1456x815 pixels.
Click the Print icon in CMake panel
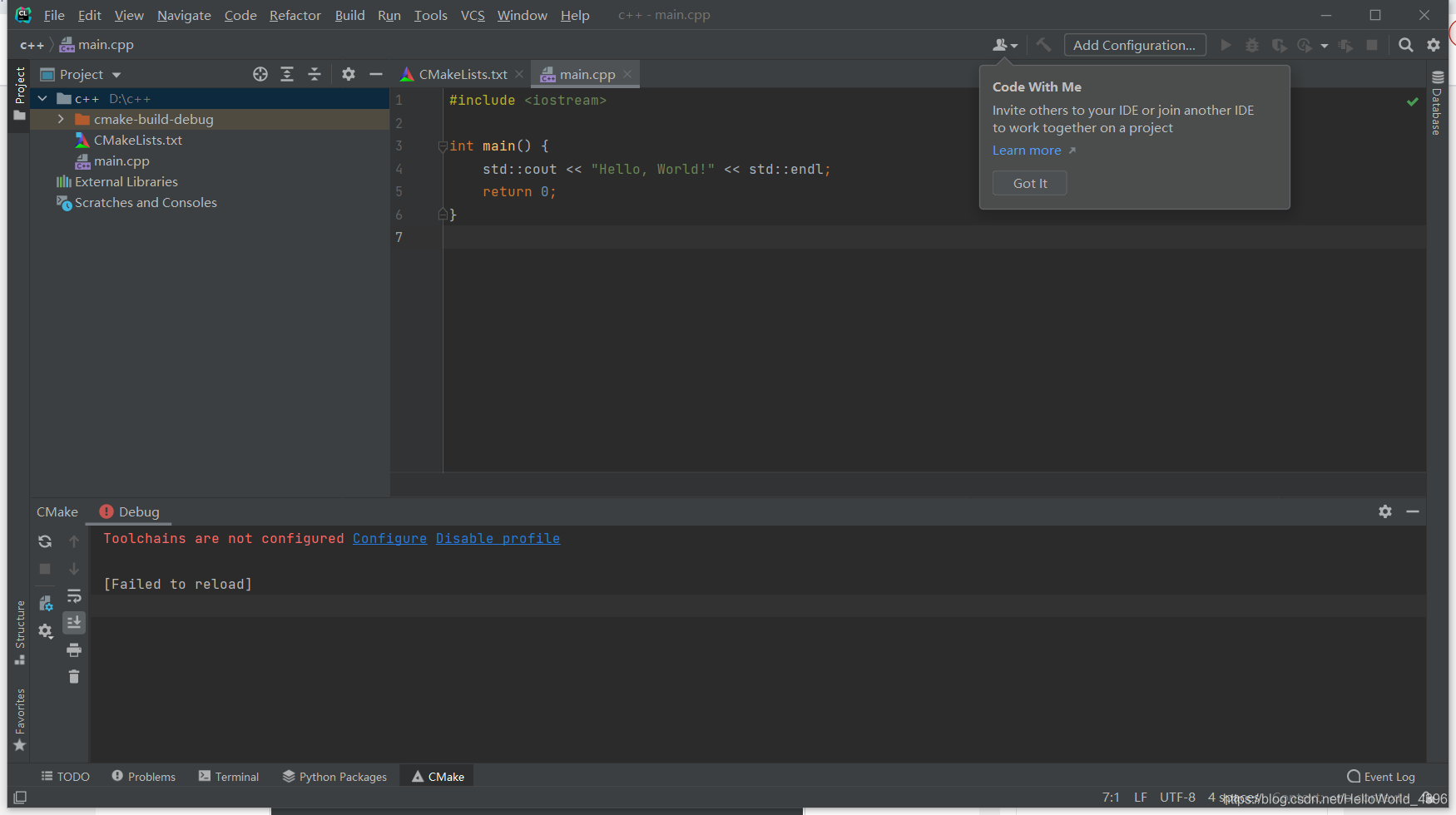pyautogui.click(x=74, y=650)
